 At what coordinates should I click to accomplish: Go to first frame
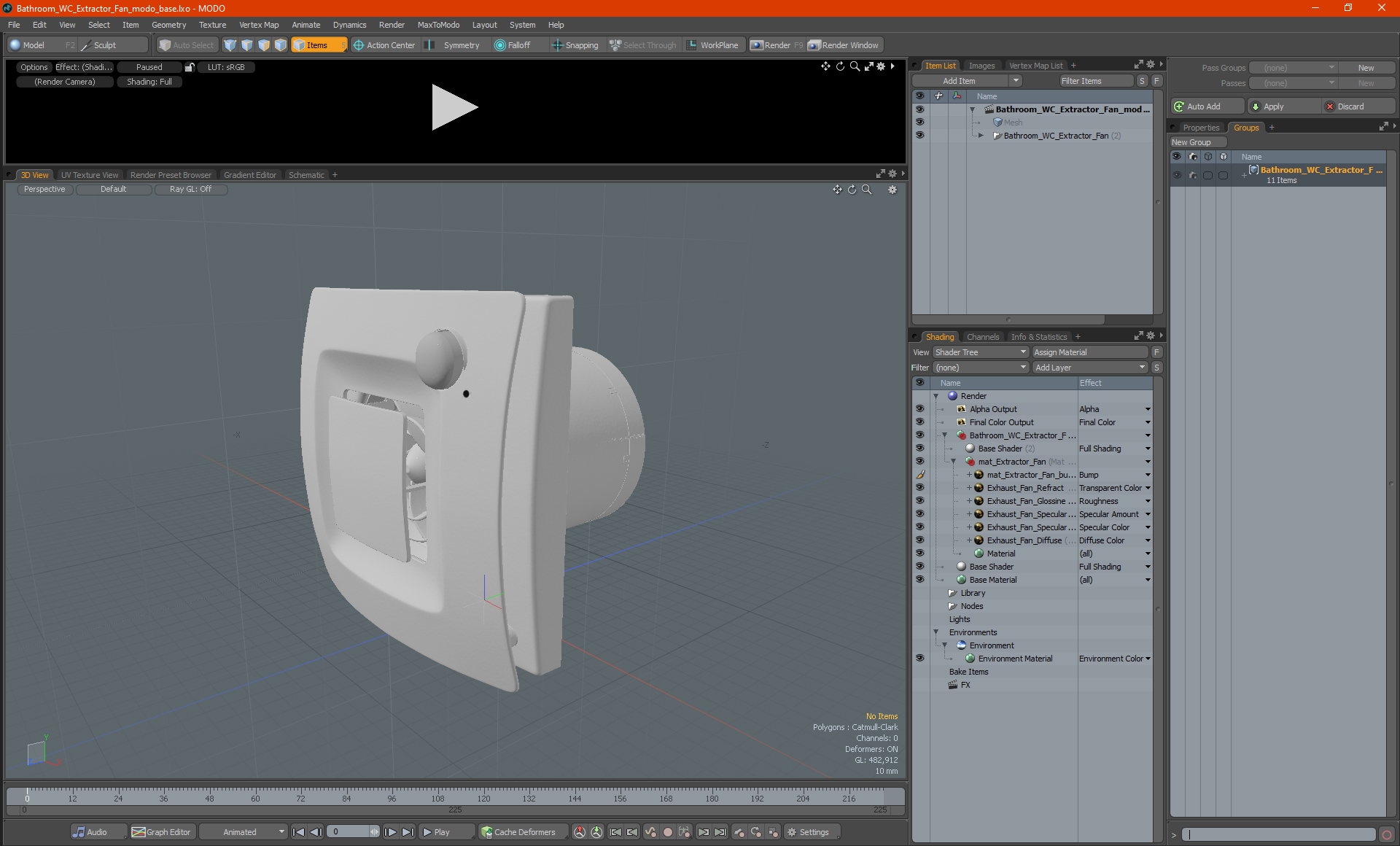click(x=298, y=832)
